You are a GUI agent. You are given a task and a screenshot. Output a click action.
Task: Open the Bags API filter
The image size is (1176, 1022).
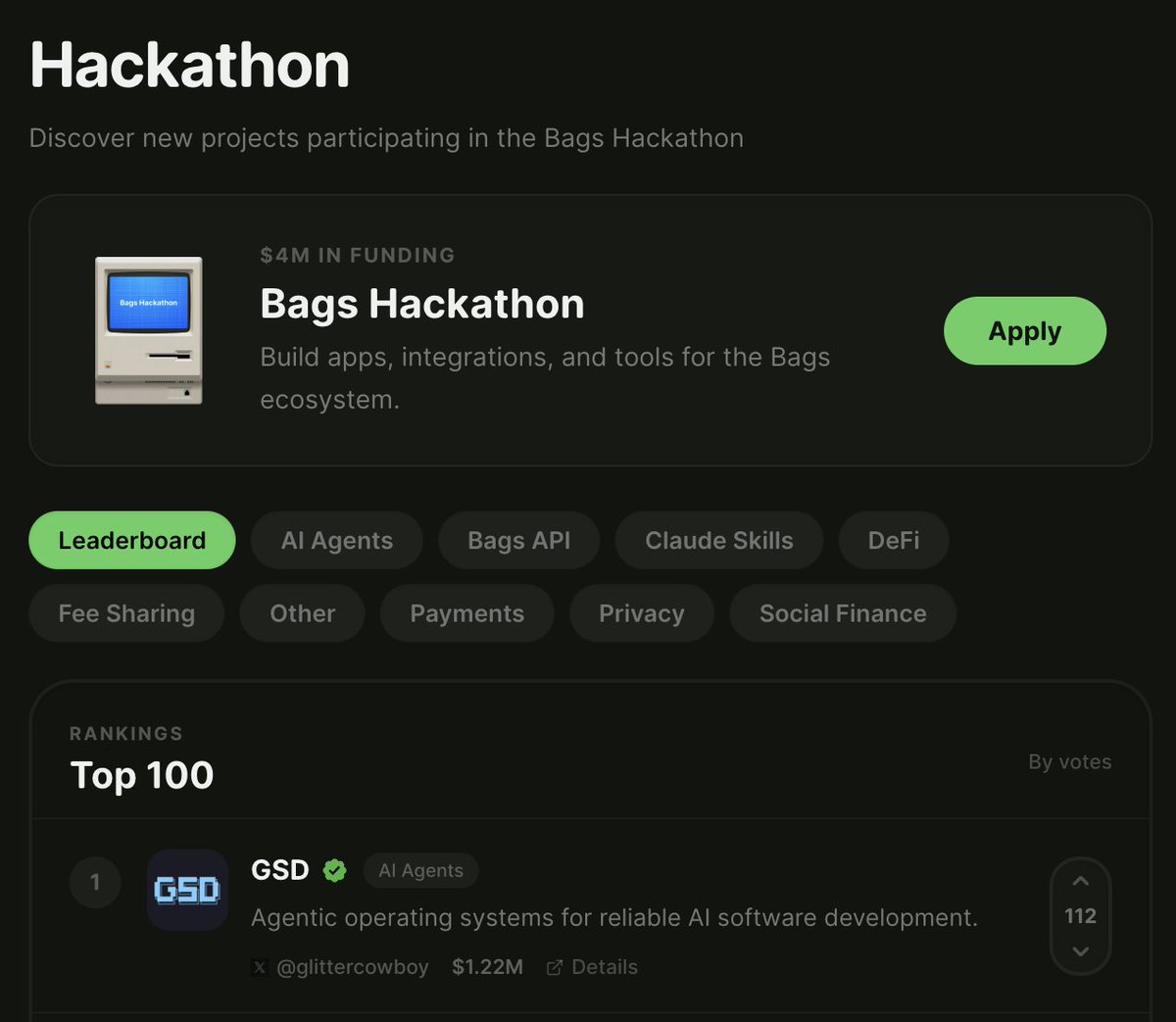[519, 540]
